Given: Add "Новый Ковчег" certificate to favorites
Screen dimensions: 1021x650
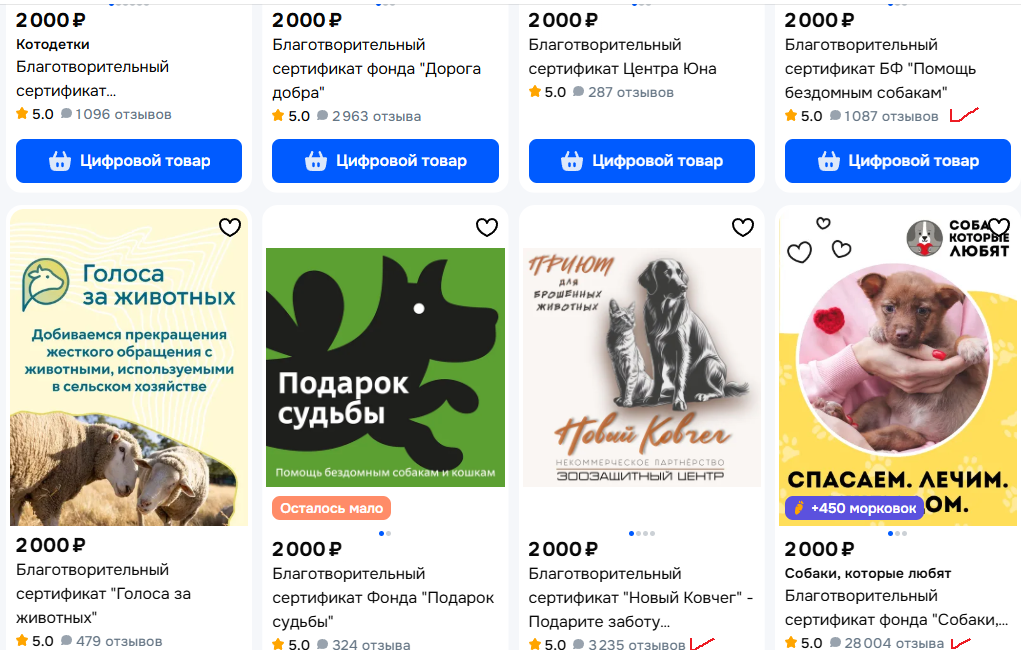Looking at the screenshot, I should (743, 227).
